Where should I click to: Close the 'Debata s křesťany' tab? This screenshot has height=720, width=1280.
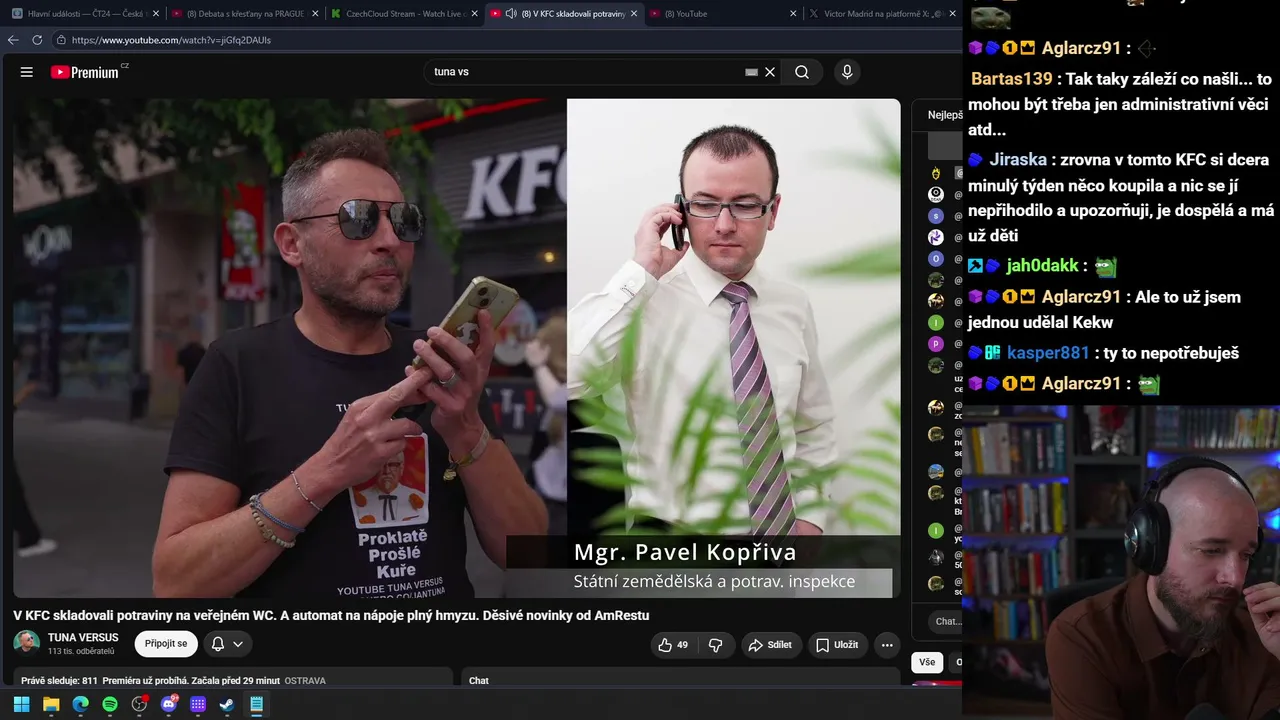[315, 14]
